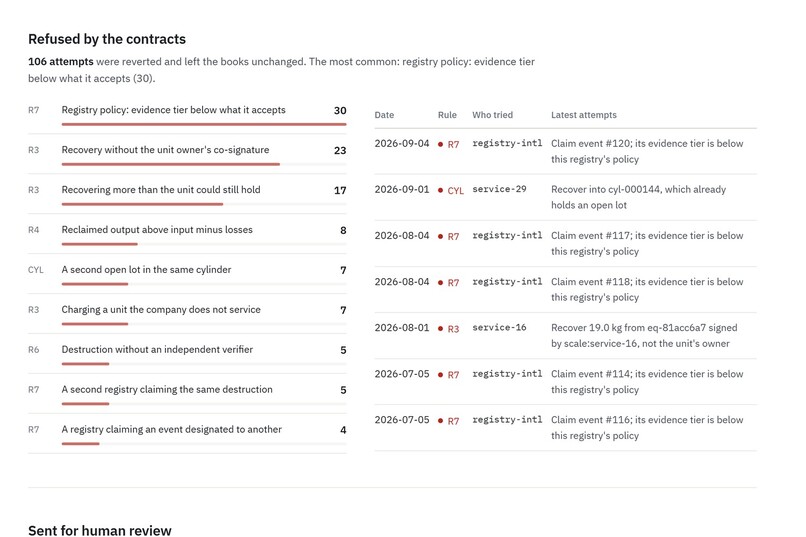This screenshot has height=537, width=806.
Task: Click the "Recover into cyl-000144" attempt description
Action: [x=638, y=197]
